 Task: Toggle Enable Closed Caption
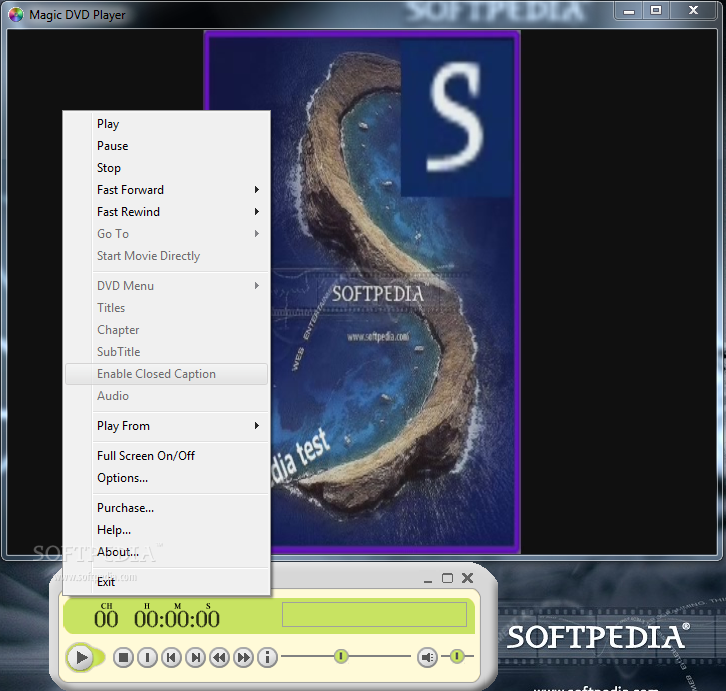pos(167,374)
